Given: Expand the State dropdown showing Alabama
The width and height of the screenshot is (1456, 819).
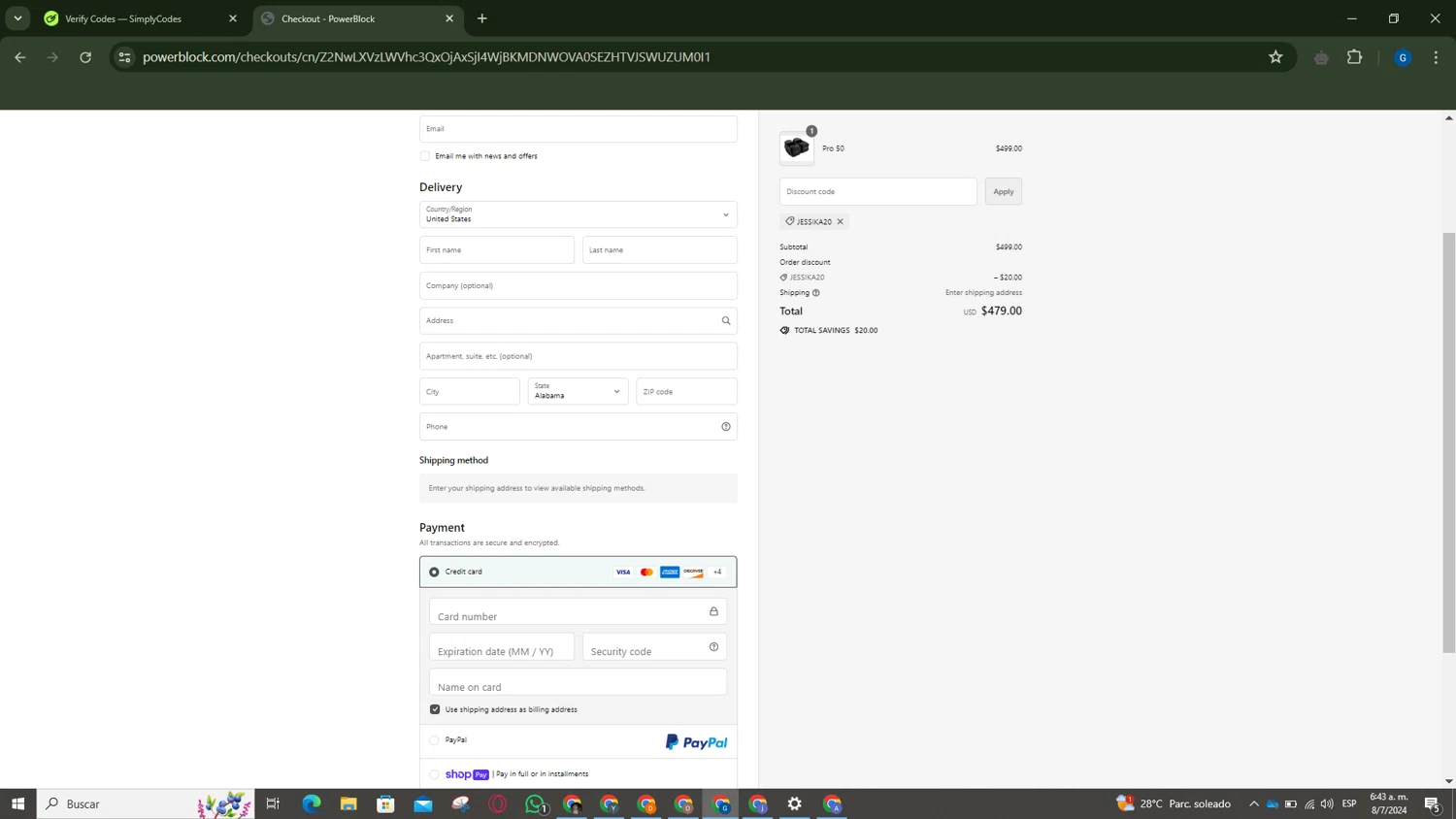Looking at the screenshot, I should [578, 392].
